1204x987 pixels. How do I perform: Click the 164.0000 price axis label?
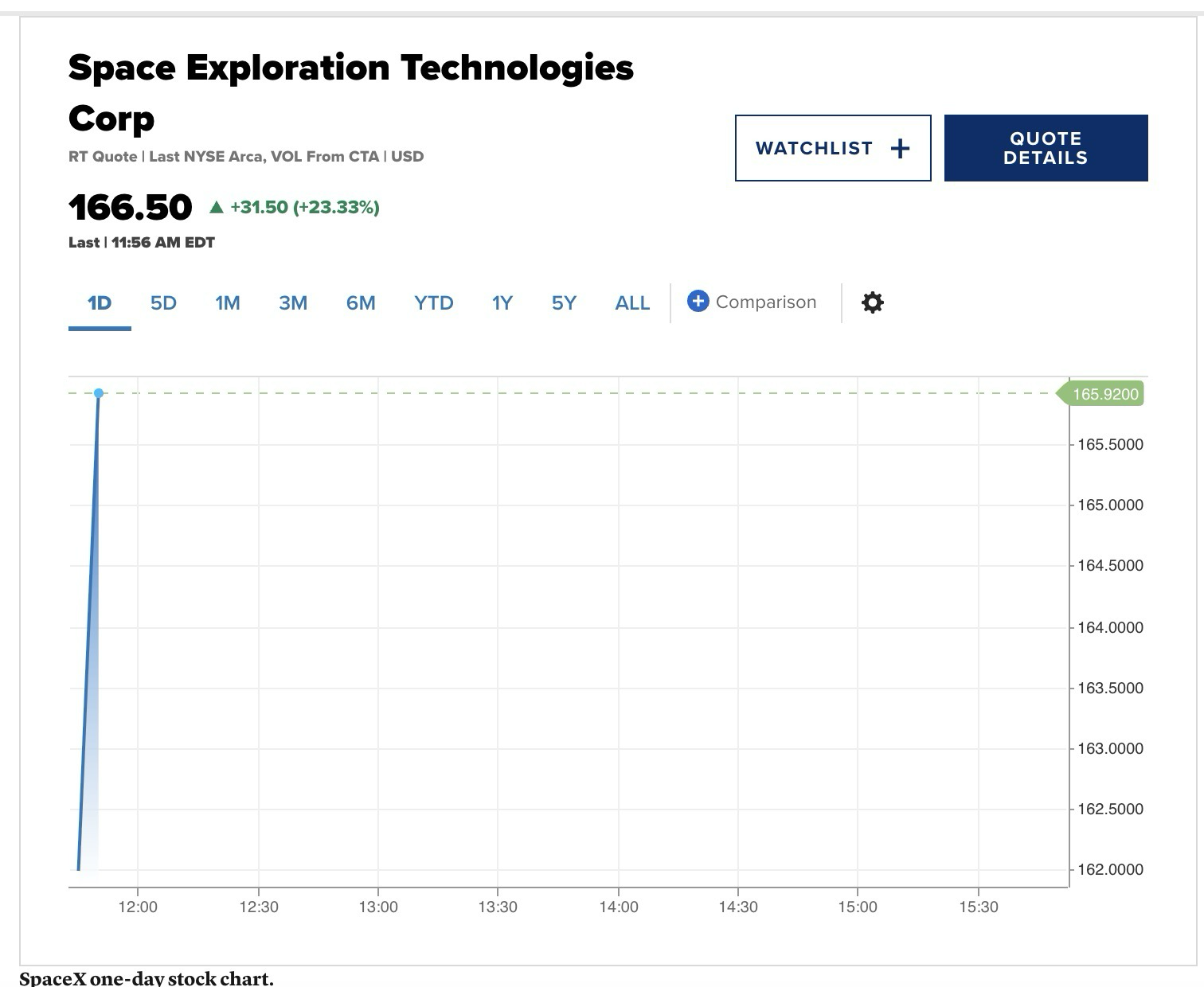[1110, 628]
